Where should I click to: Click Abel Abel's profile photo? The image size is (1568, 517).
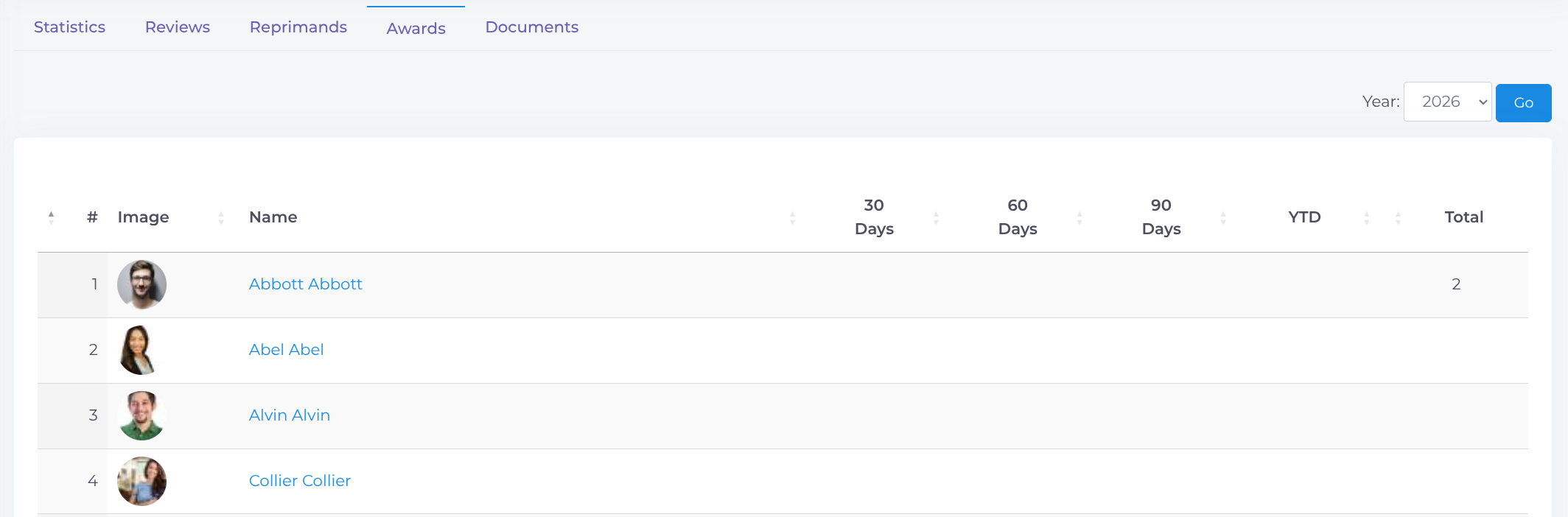(141, 350)
